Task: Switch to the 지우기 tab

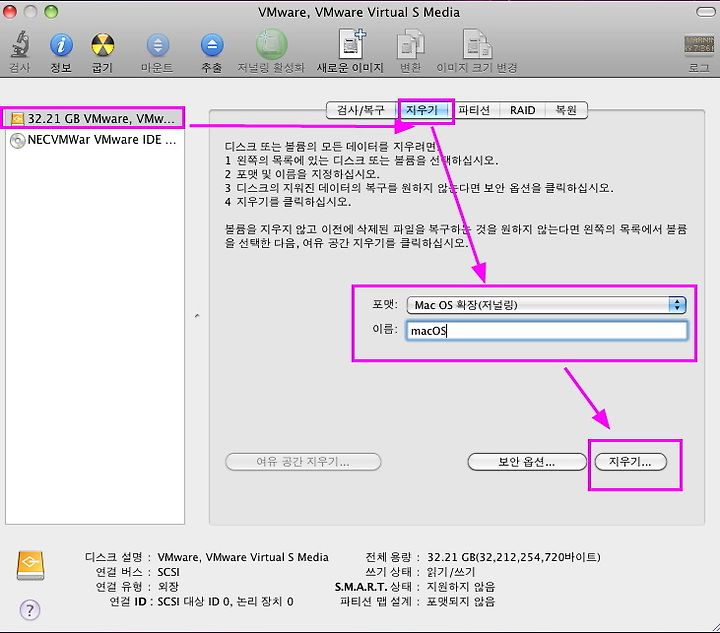Action: tap(422, 110)
